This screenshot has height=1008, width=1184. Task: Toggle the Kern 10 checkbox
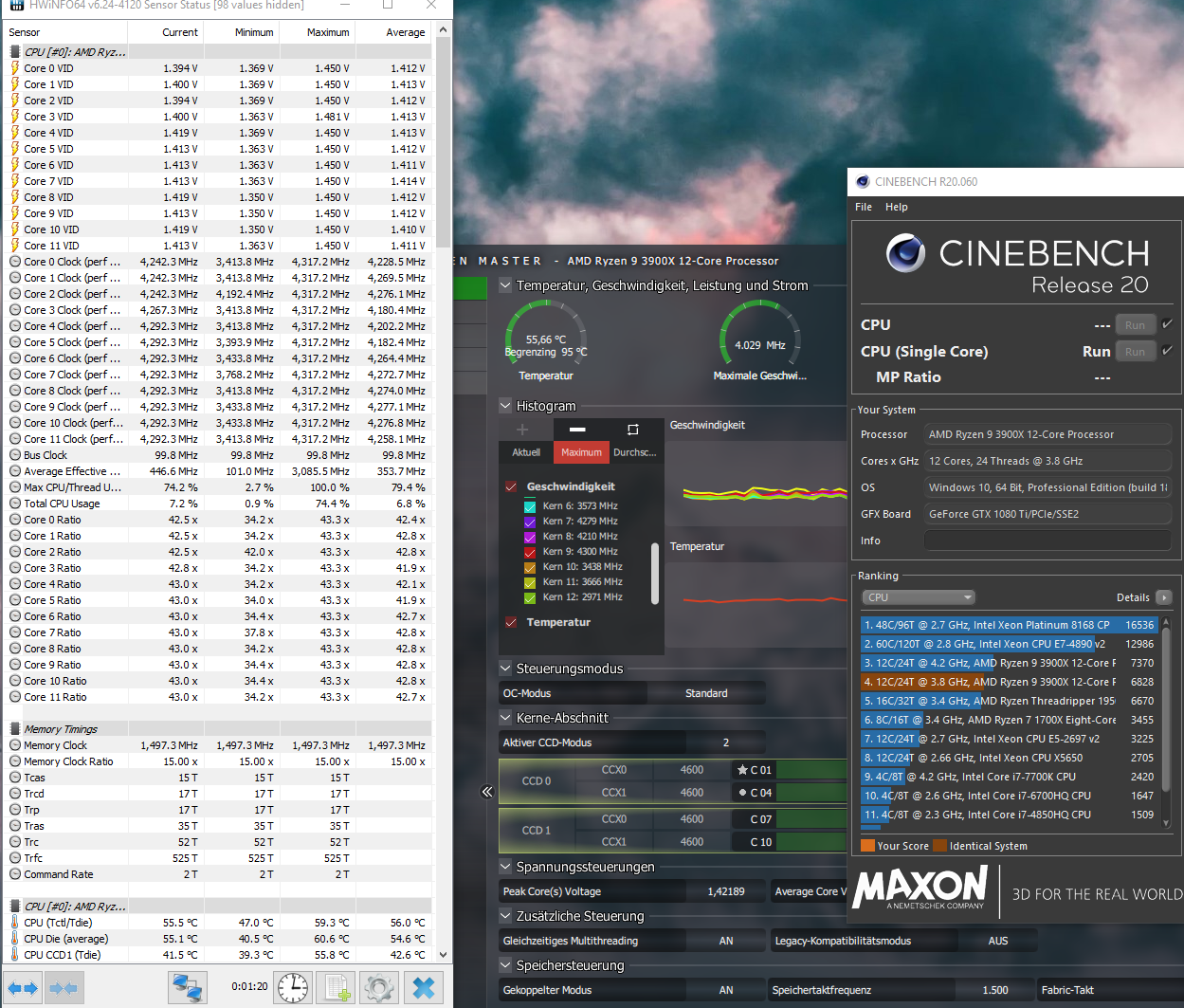pos(530,567)
